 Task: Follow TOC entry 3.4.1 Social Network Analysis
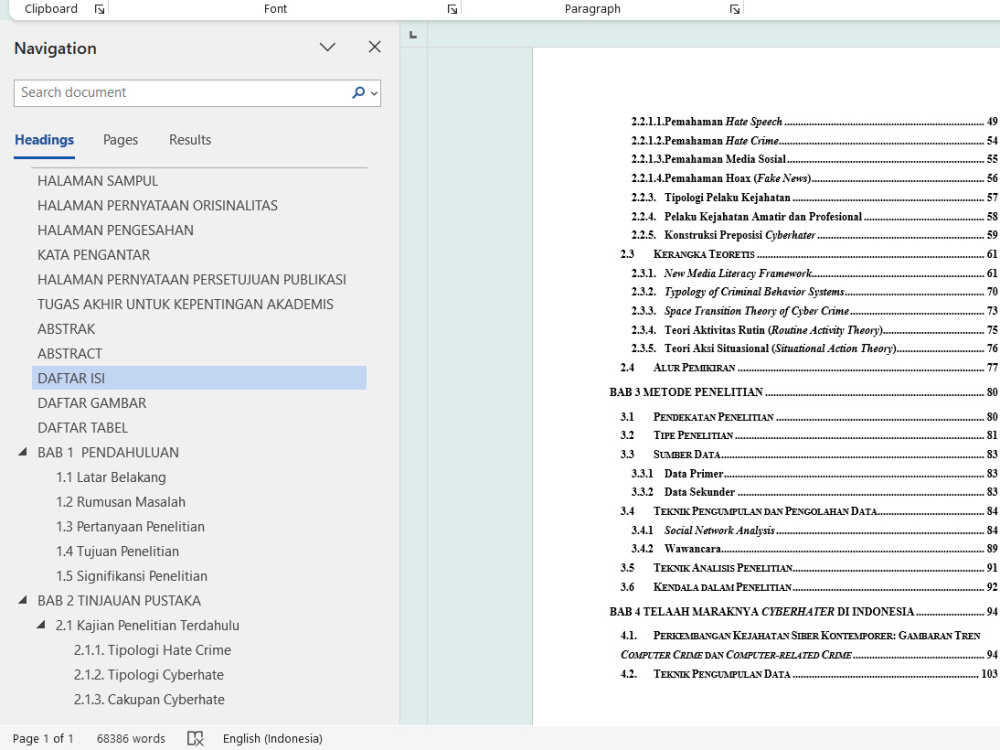[814, 531]
